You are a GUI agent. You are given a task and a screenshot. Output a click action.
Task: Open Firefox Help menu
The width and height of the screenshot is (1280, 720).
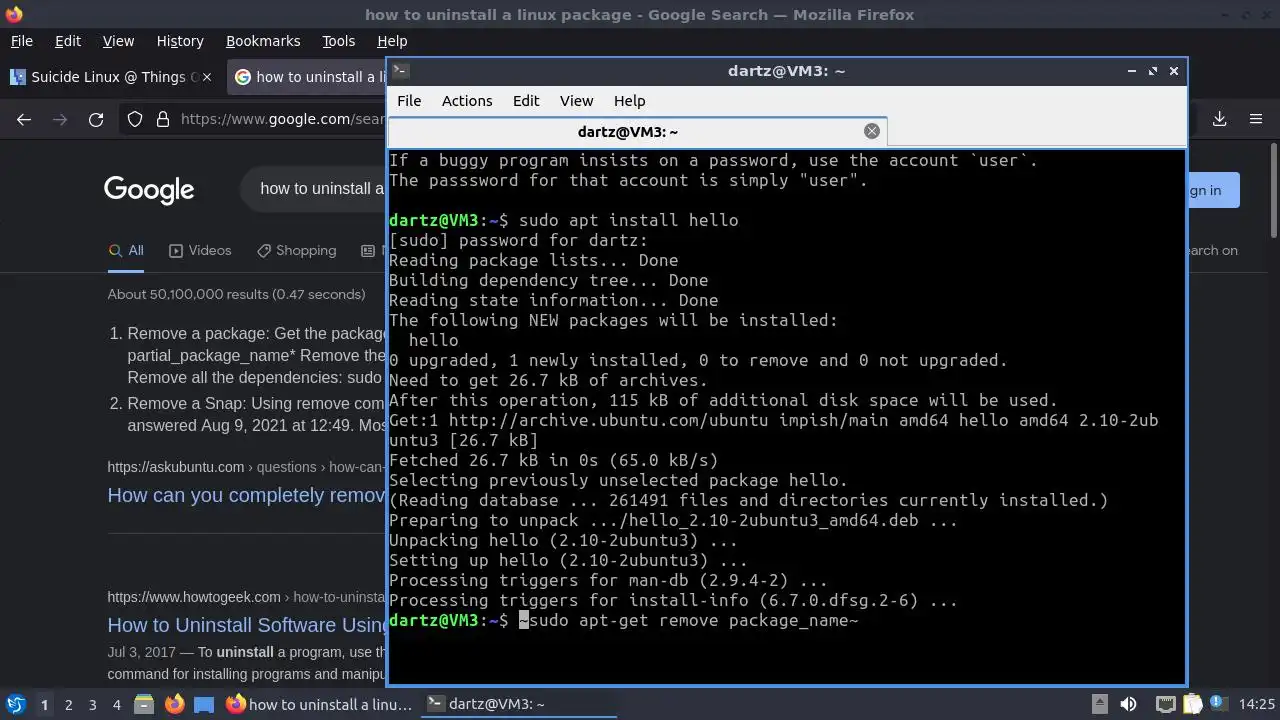coord(392,41)
